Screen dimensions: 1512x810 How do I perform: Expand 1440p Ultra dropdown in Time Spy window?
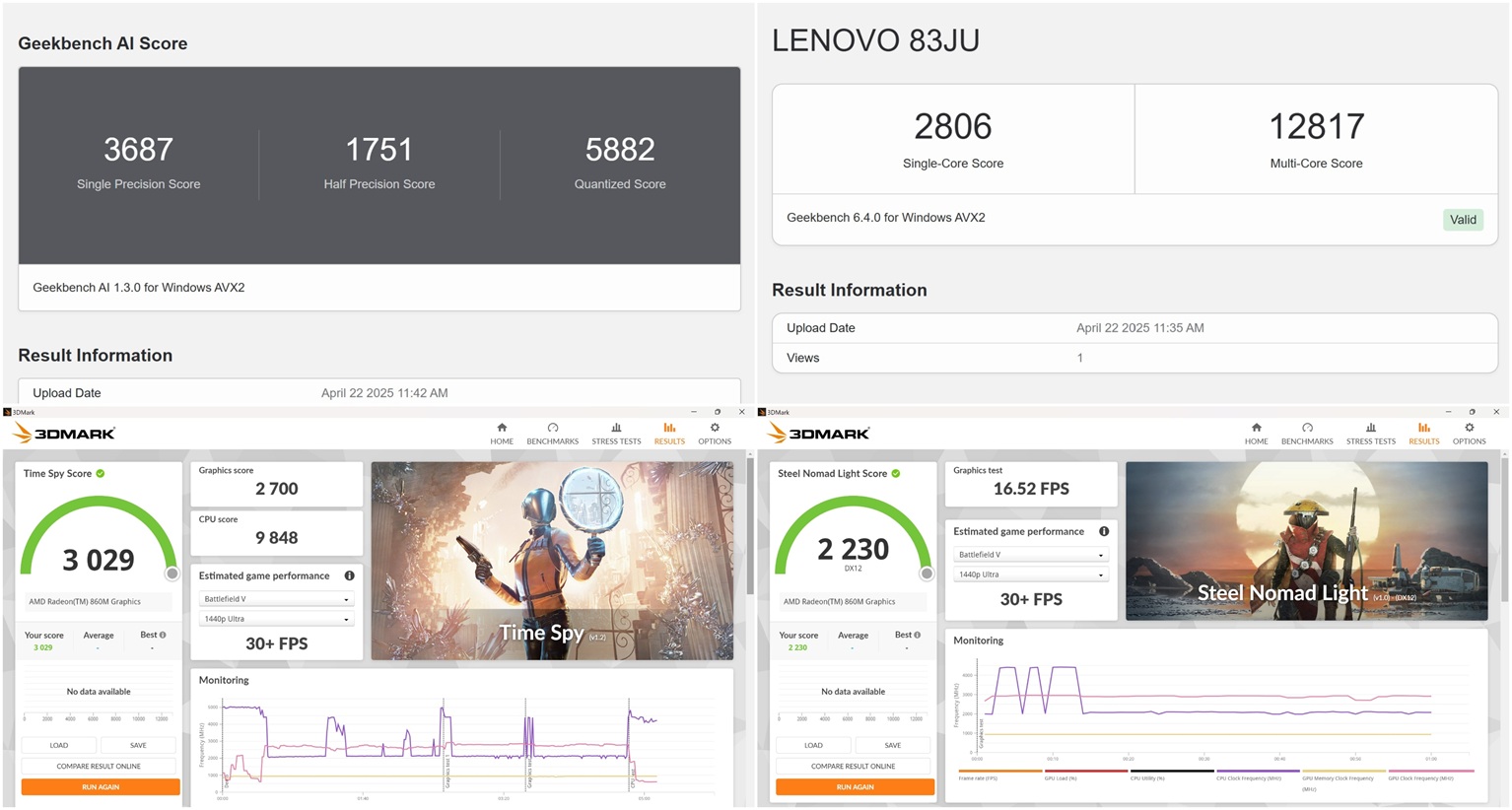point(276,619)
